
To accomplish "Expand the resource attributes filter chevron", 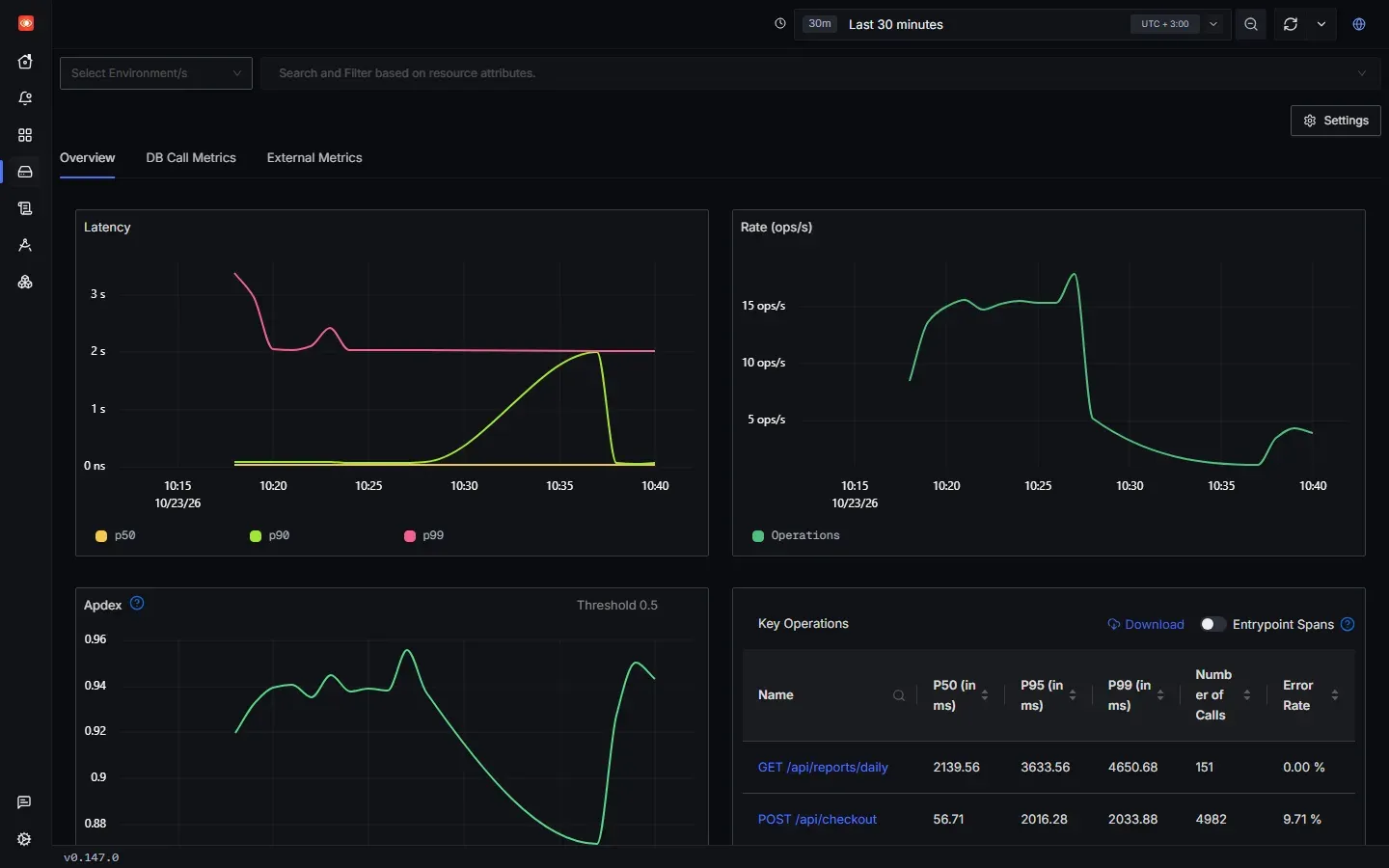I will click(x=1362, y=73).
